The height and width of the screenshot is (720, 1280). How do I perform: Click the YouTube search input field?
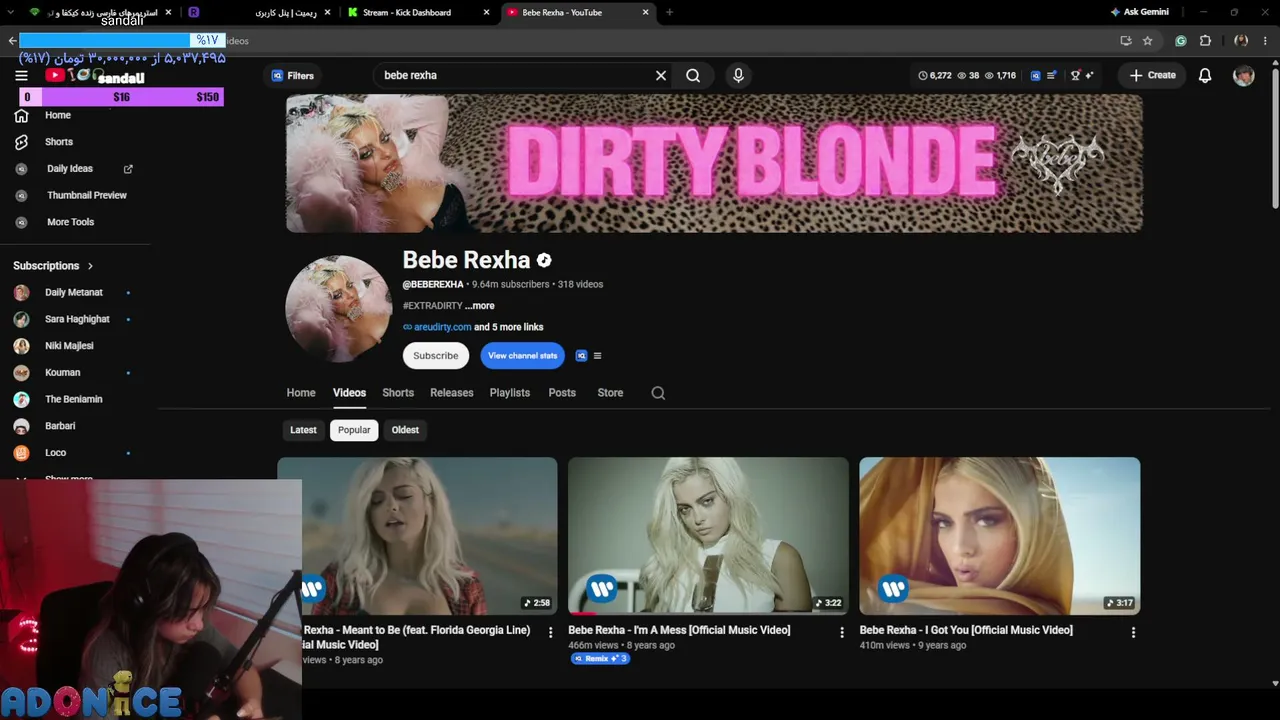coord(510,75)
